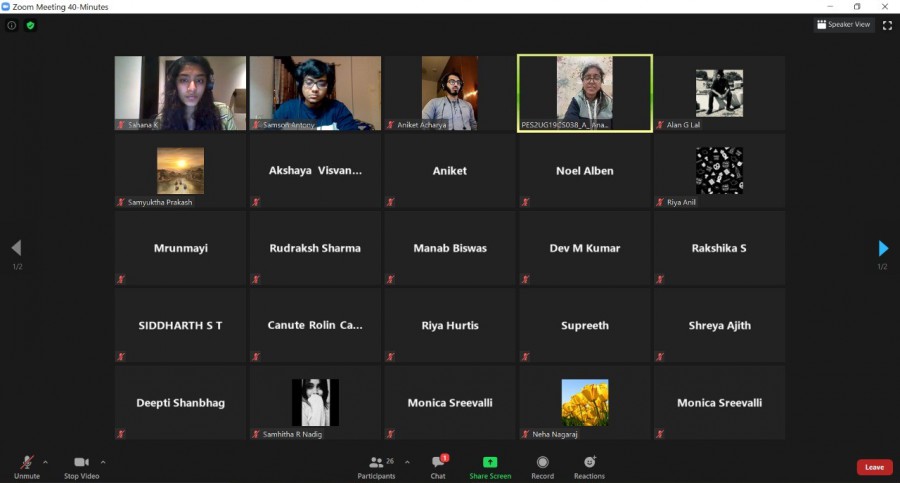Screen dimensions: 900x483
Task: Go to previous gallery page with the left arrow
Action: coord(16,248)
